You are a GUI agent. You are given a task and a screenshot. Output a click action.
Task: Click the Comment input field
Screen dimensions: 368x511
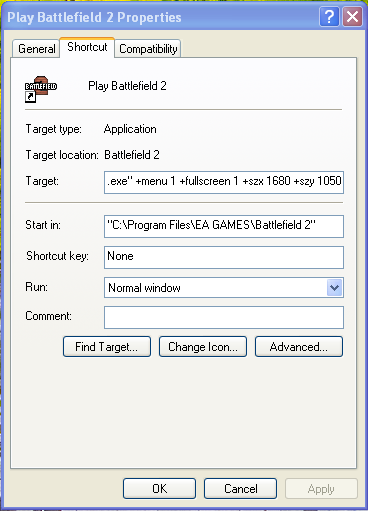tap(224, 317)
